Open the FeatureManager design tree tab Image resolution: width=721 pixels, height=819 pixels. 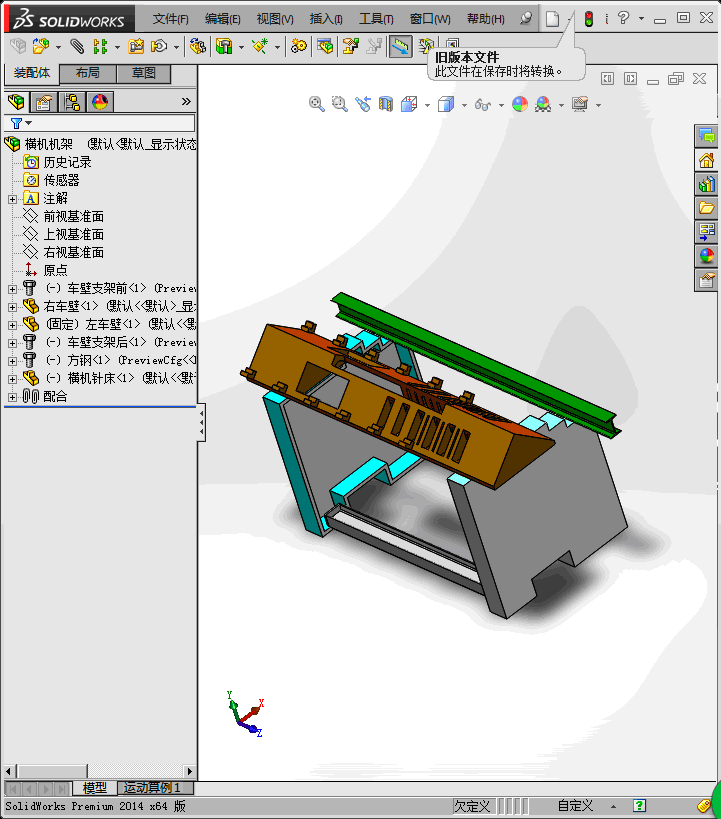click(x=17, y=102)
